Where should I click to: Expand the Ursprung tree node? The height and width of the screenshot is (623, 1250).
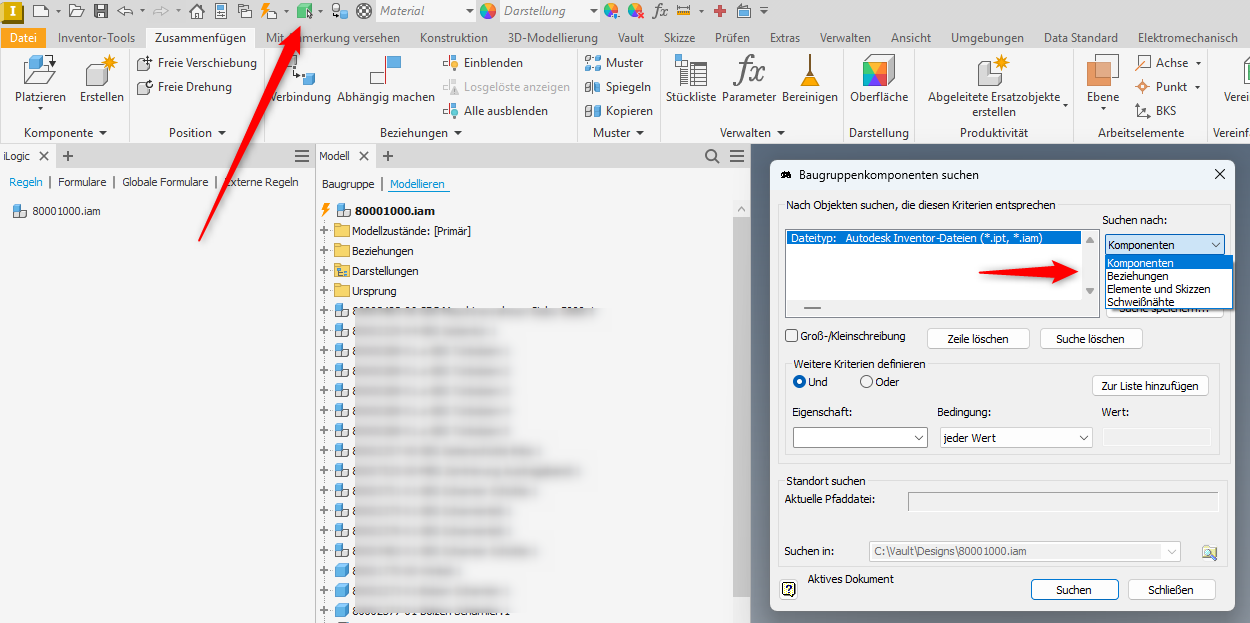pos(324,291)
